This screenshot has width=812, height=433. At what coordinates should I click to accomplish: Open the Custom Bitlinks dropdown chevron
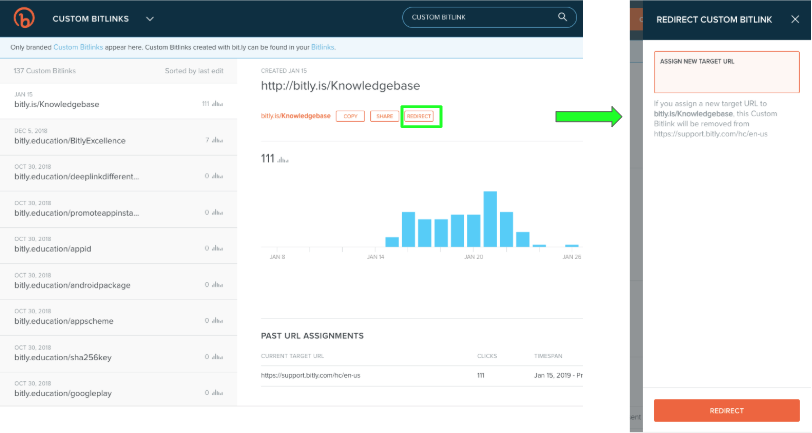coord(150,19)
